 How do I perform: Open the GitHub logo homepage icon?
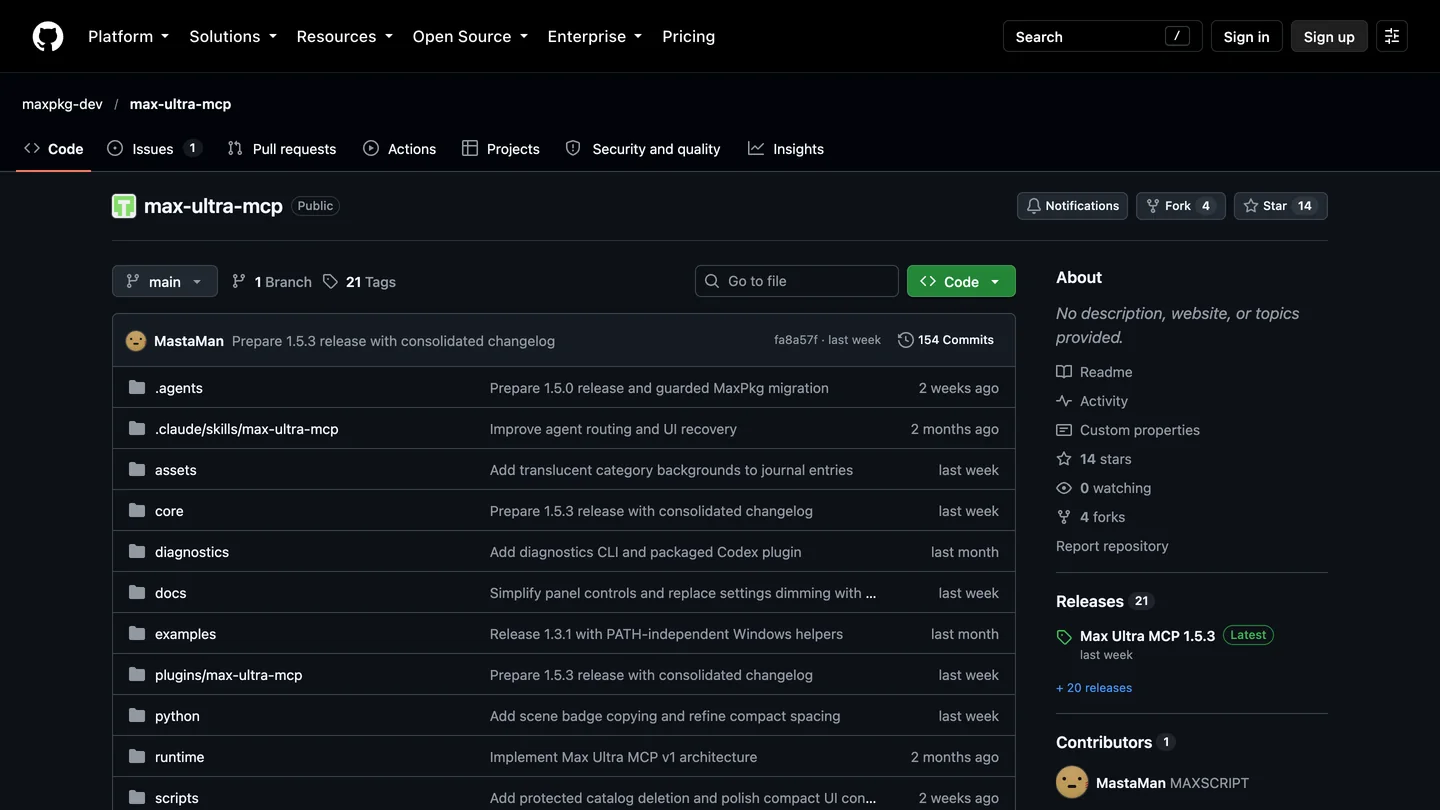point(48,36)
